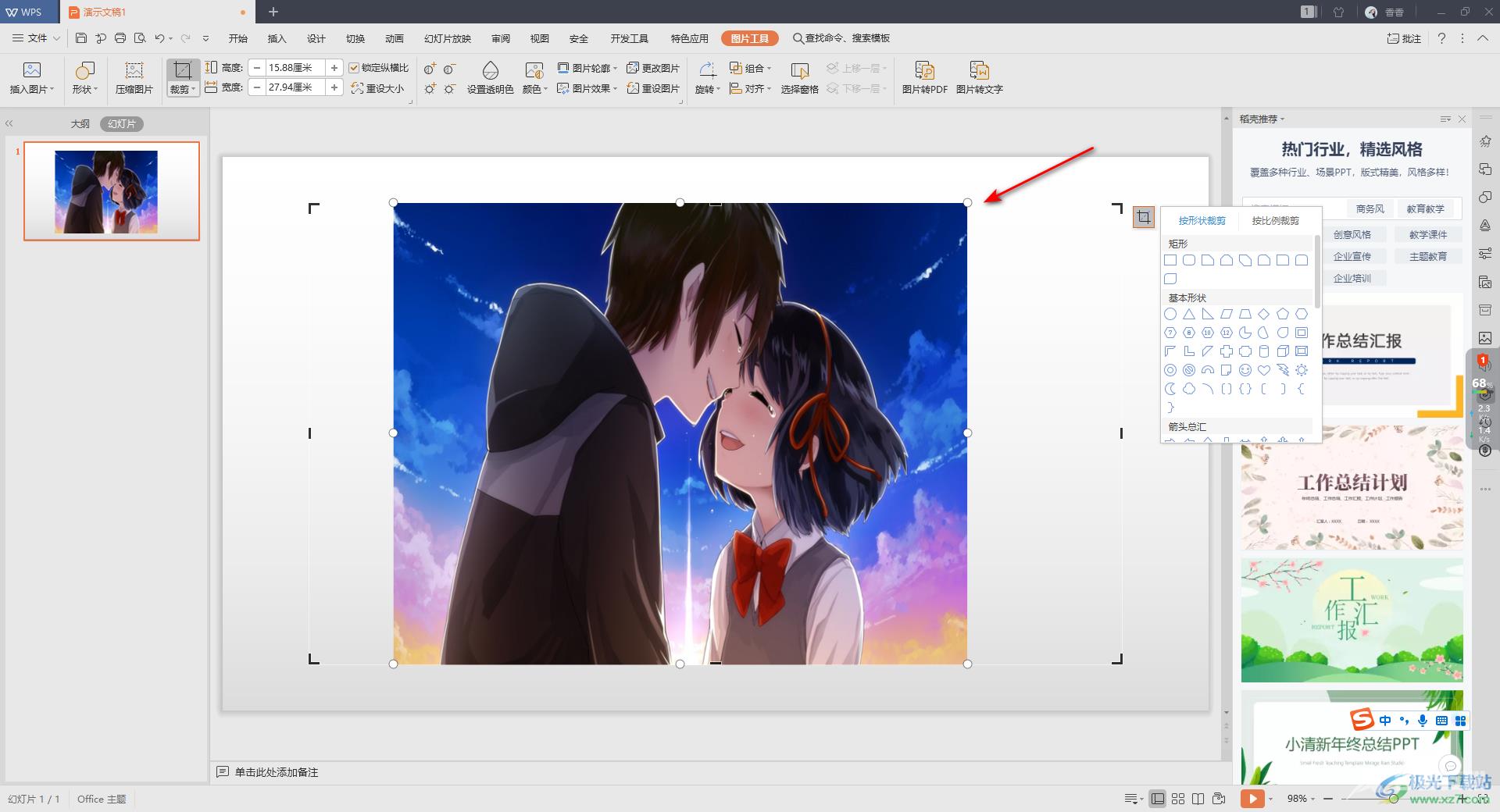Screen dimensions: 1500x812
Task: Click the zoom out minus button
Action: pos(1328,799)
